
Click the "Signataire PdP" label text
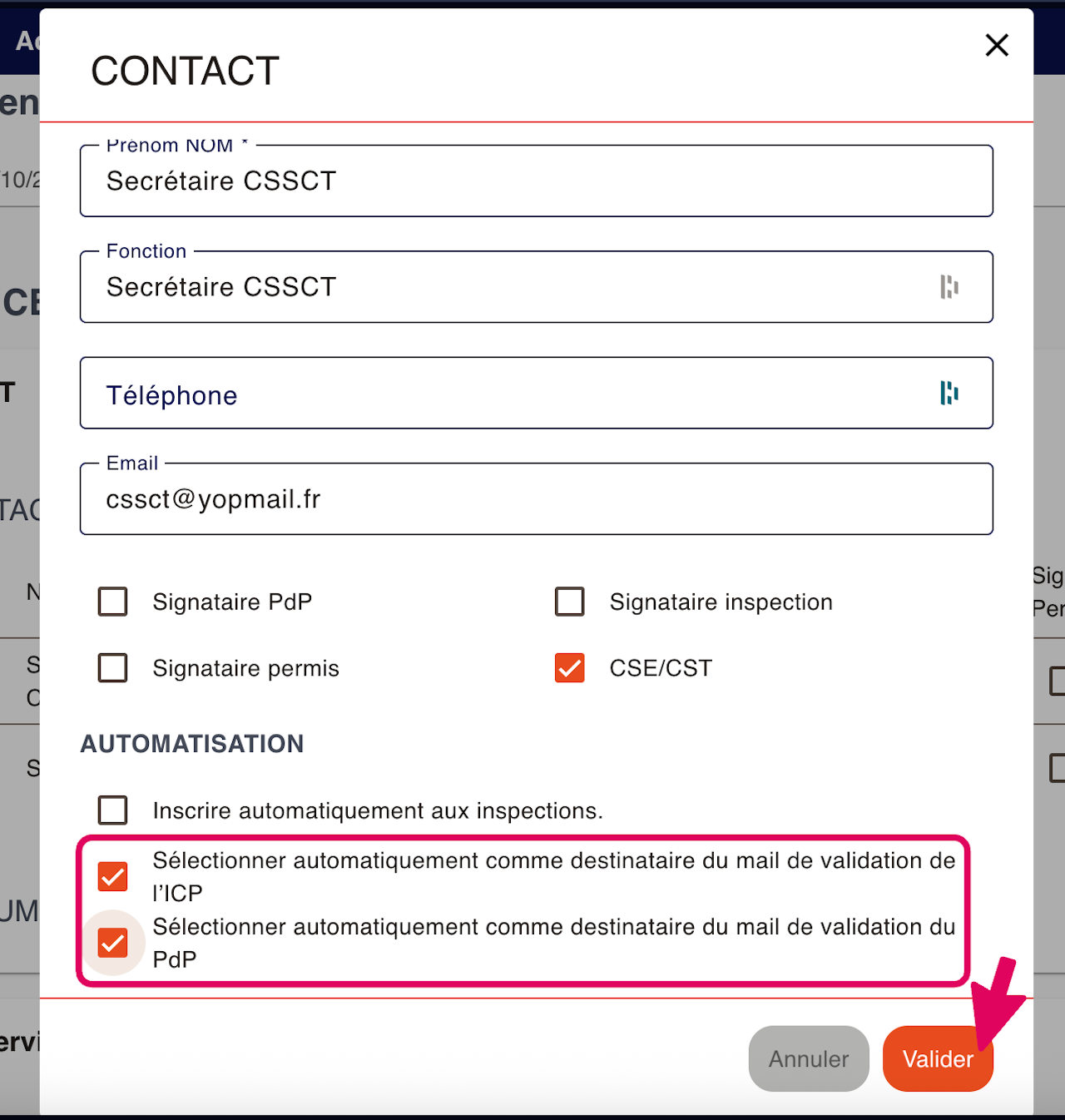point(232,602)
